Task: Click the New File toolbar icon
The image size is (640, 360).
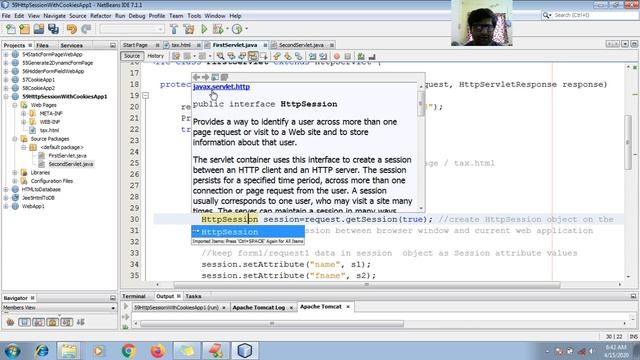Action: 11,29
